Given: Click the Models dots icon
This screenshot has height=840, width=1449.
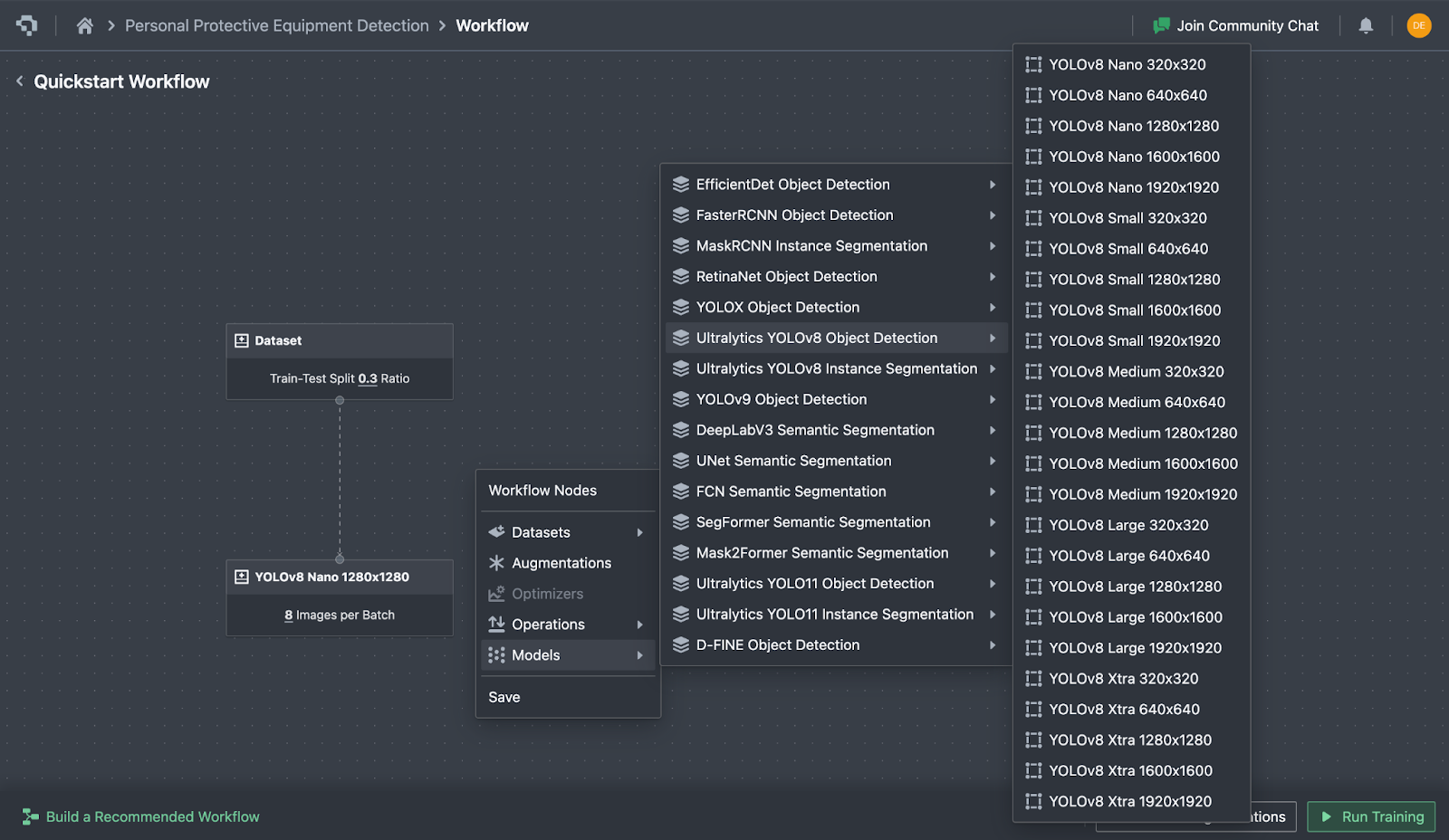Looking at the screenshot, I should coord(496,655).
